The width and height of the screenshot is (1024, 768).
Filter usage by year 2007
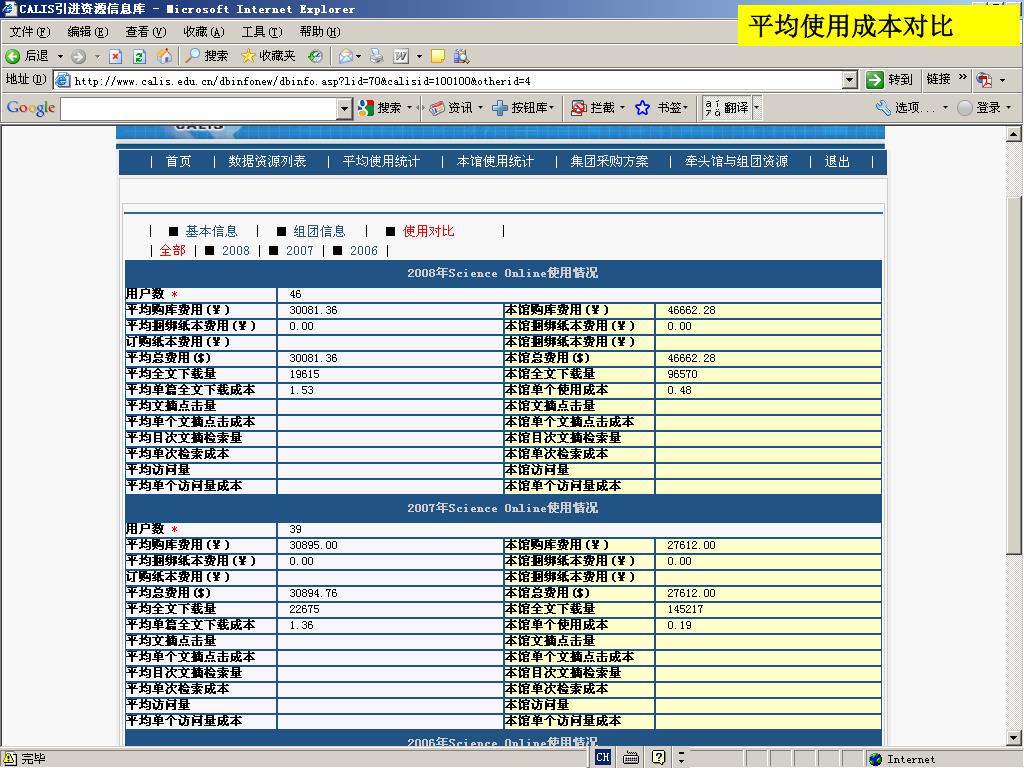pos(300,251)
